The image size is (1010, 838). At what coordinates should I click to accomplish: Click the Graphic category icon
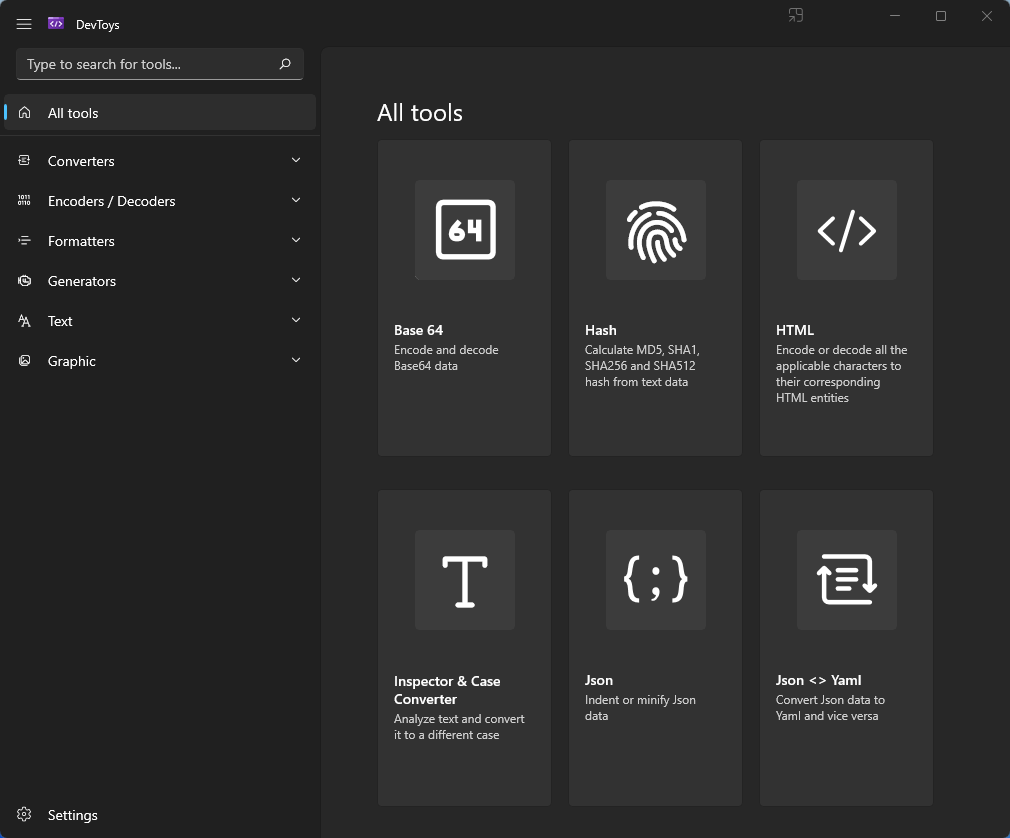24,360
